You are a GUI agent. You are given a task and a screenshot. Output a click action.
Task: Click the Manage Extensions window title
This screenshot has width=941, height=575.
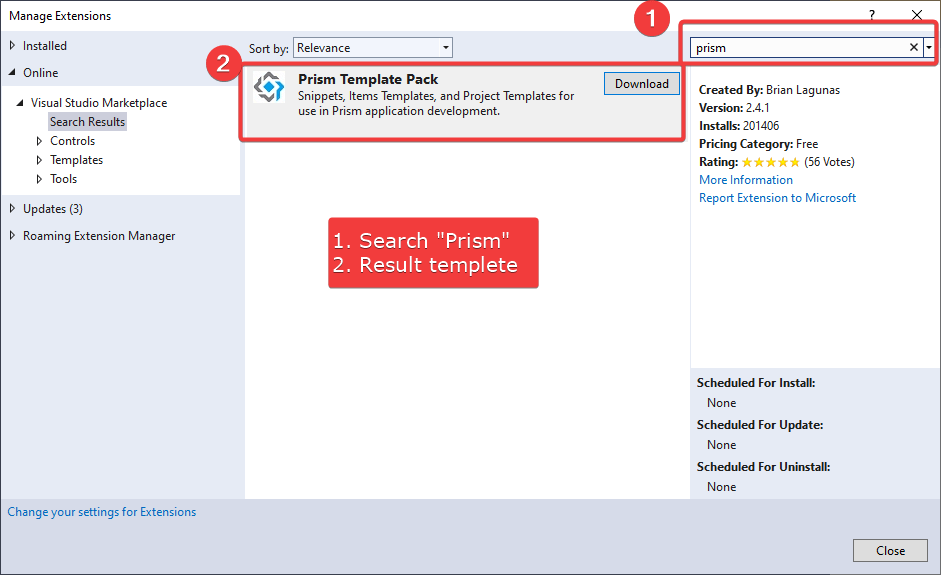click(60, 16)
